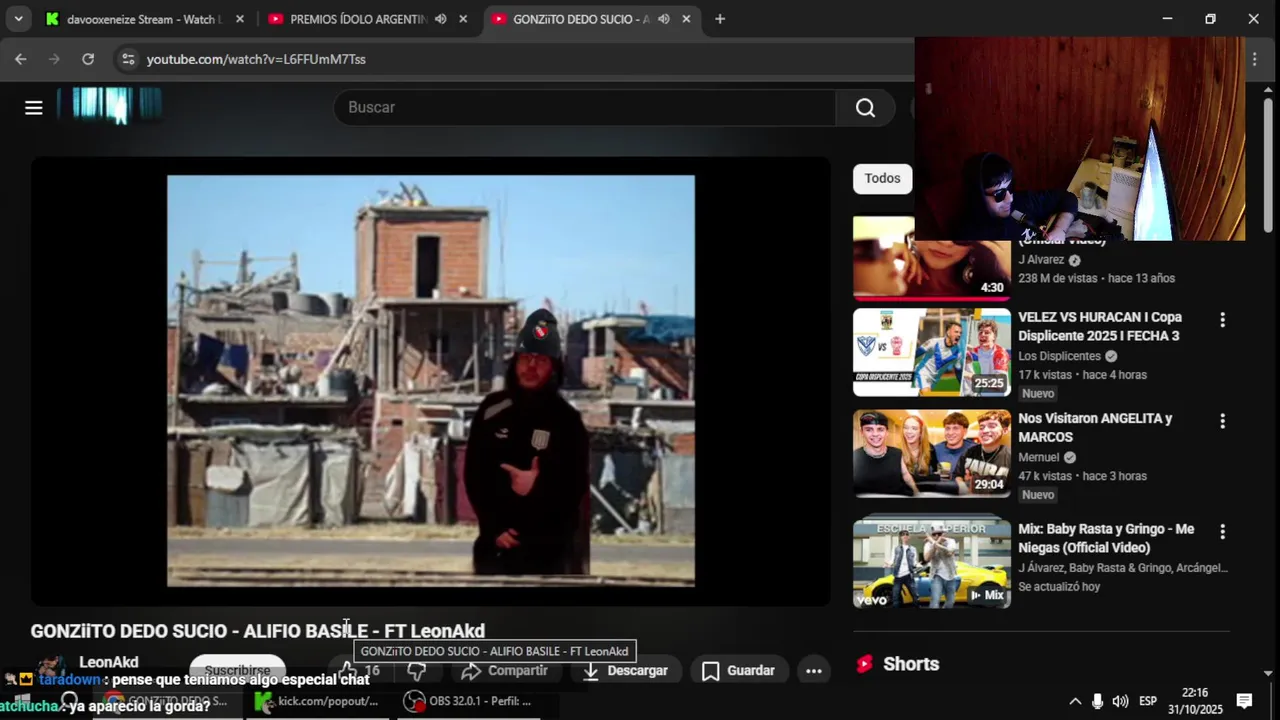
Task: Open the VELEZ VS HURACAN thumbnail
Action: click(x=931, y=352)
